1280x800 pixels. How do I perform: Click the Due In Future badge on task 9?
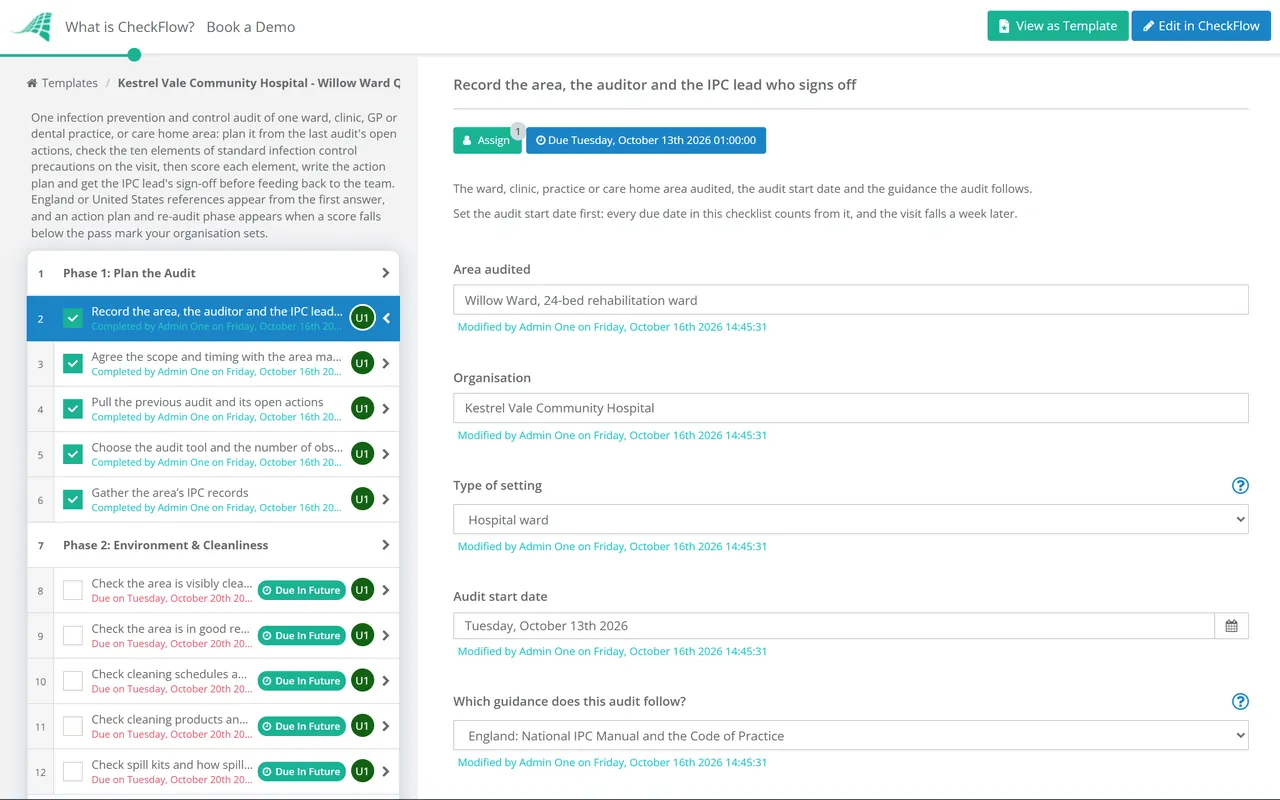(301, 636)
